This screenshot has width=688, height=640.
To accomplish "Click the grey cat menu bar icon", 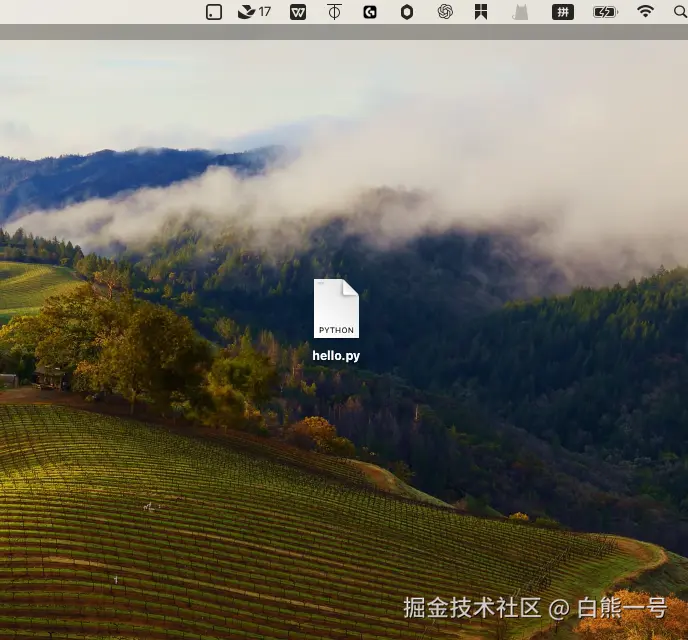I will coord(520,12).
